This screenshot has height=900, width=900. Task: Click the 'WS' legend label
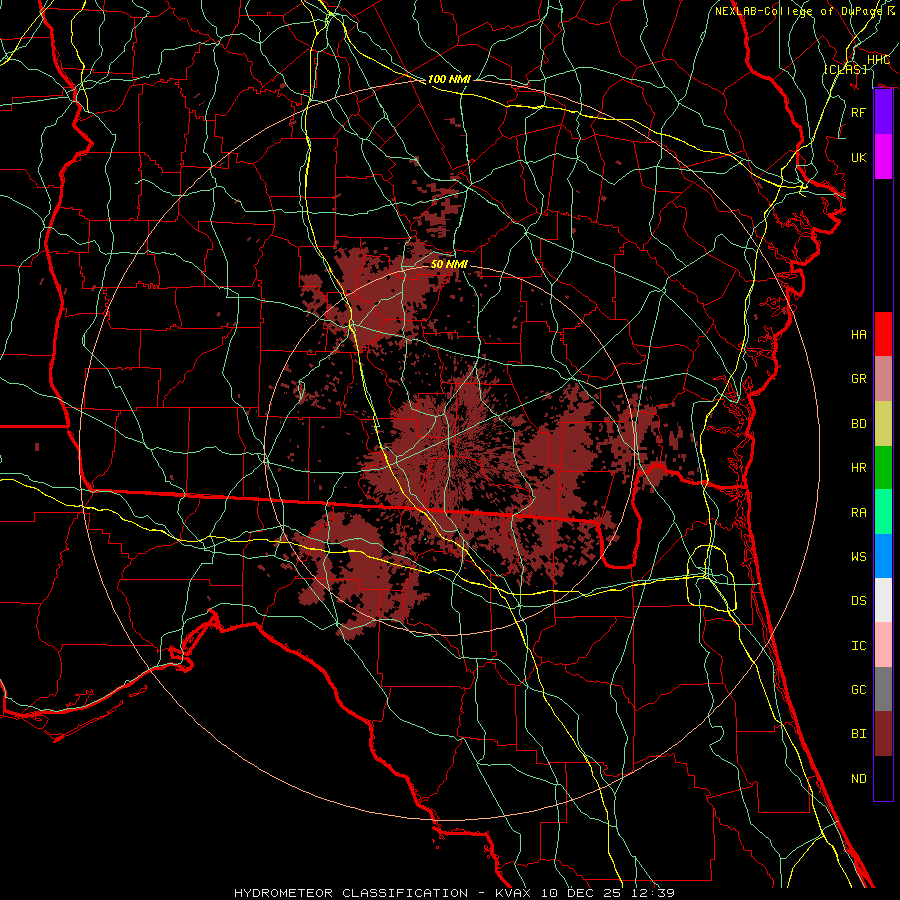tap(859, 557)
